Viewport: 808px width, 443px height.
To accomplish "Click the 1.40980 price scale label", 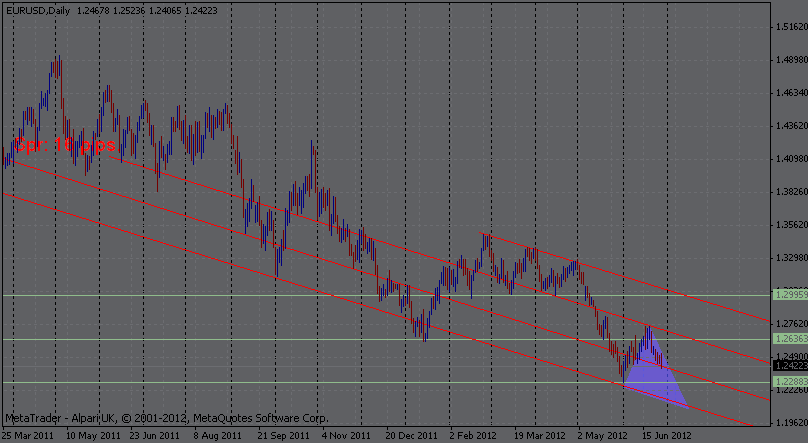I will (790, 159).
